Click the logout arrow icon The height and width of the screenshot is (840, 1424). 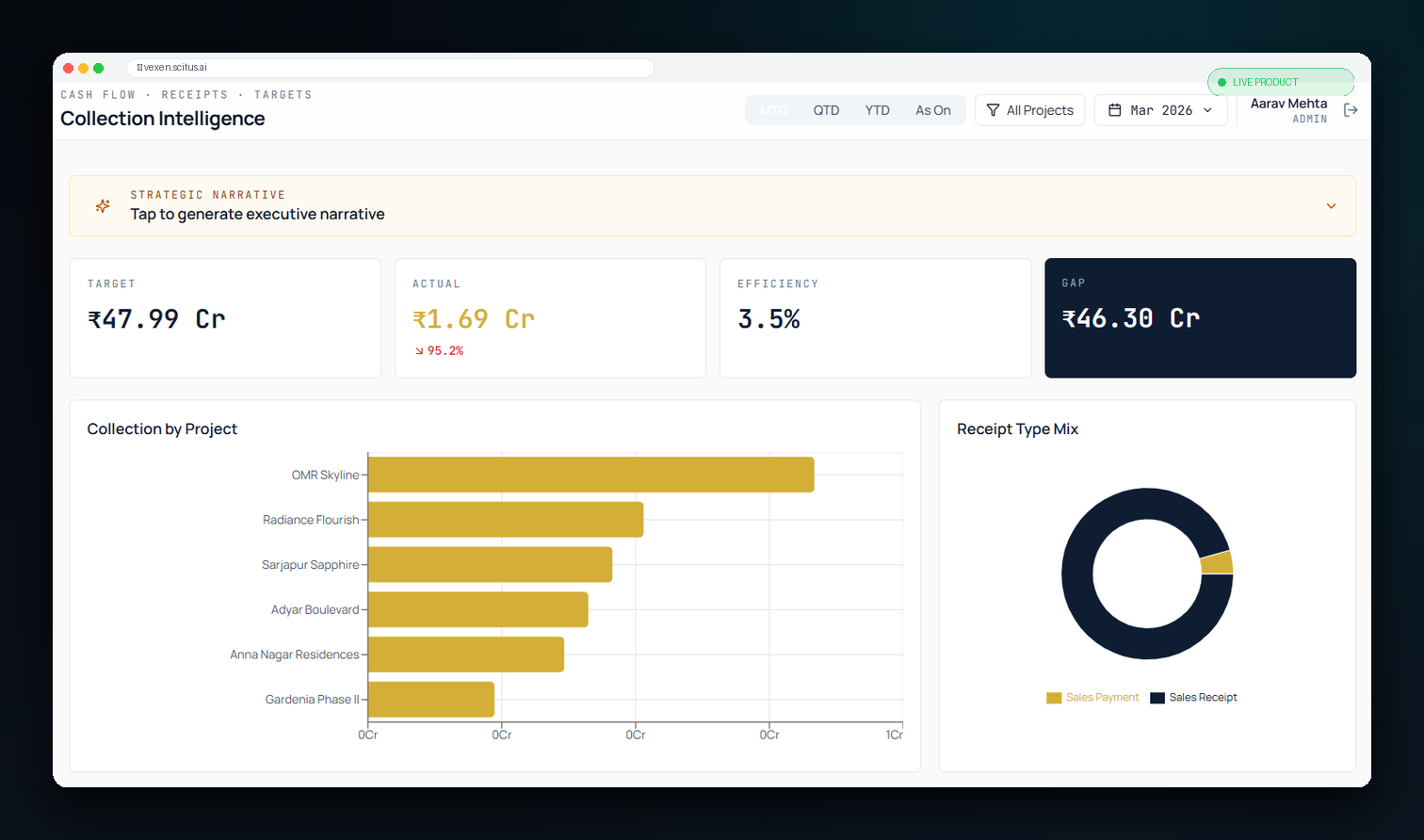pyautogui.click(x=1351, y=110)
